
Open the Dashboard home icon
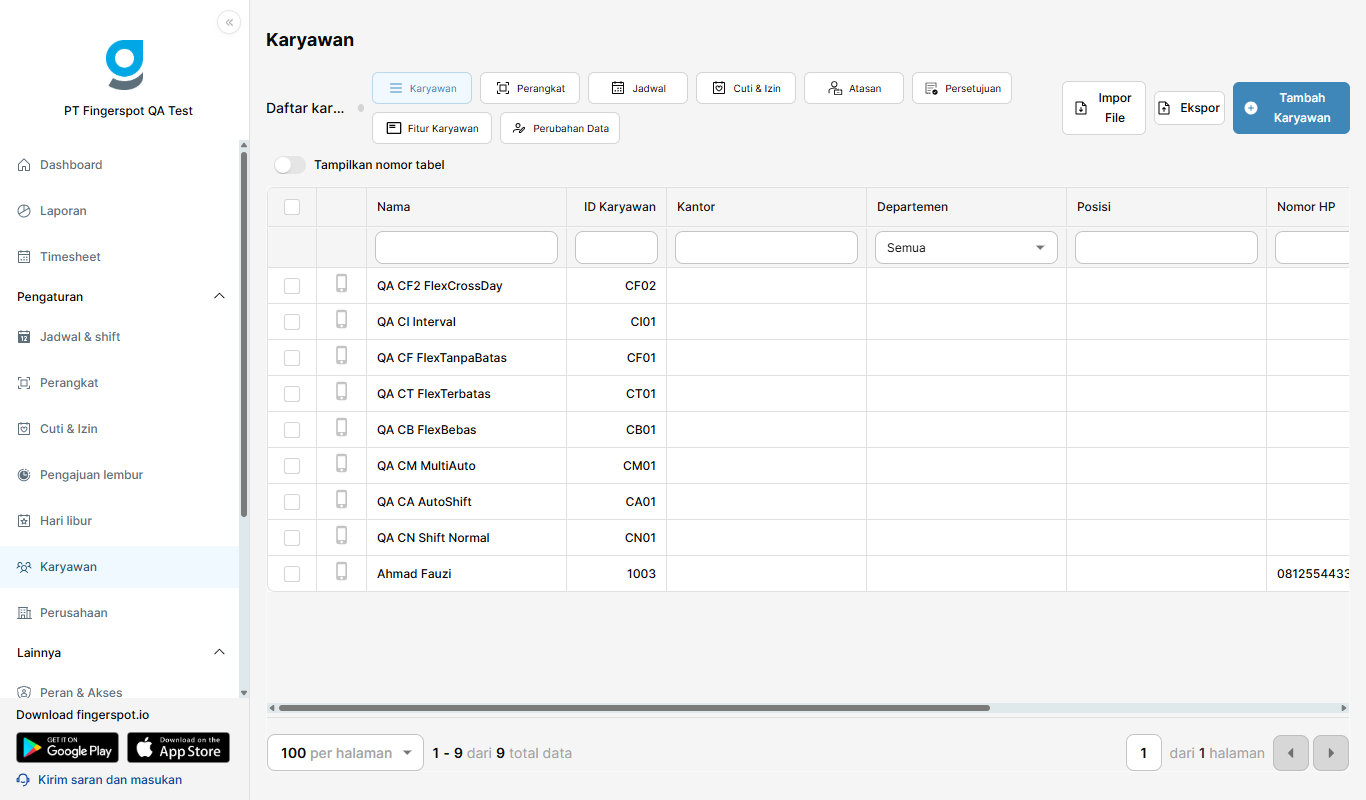[x=24, y=165]
